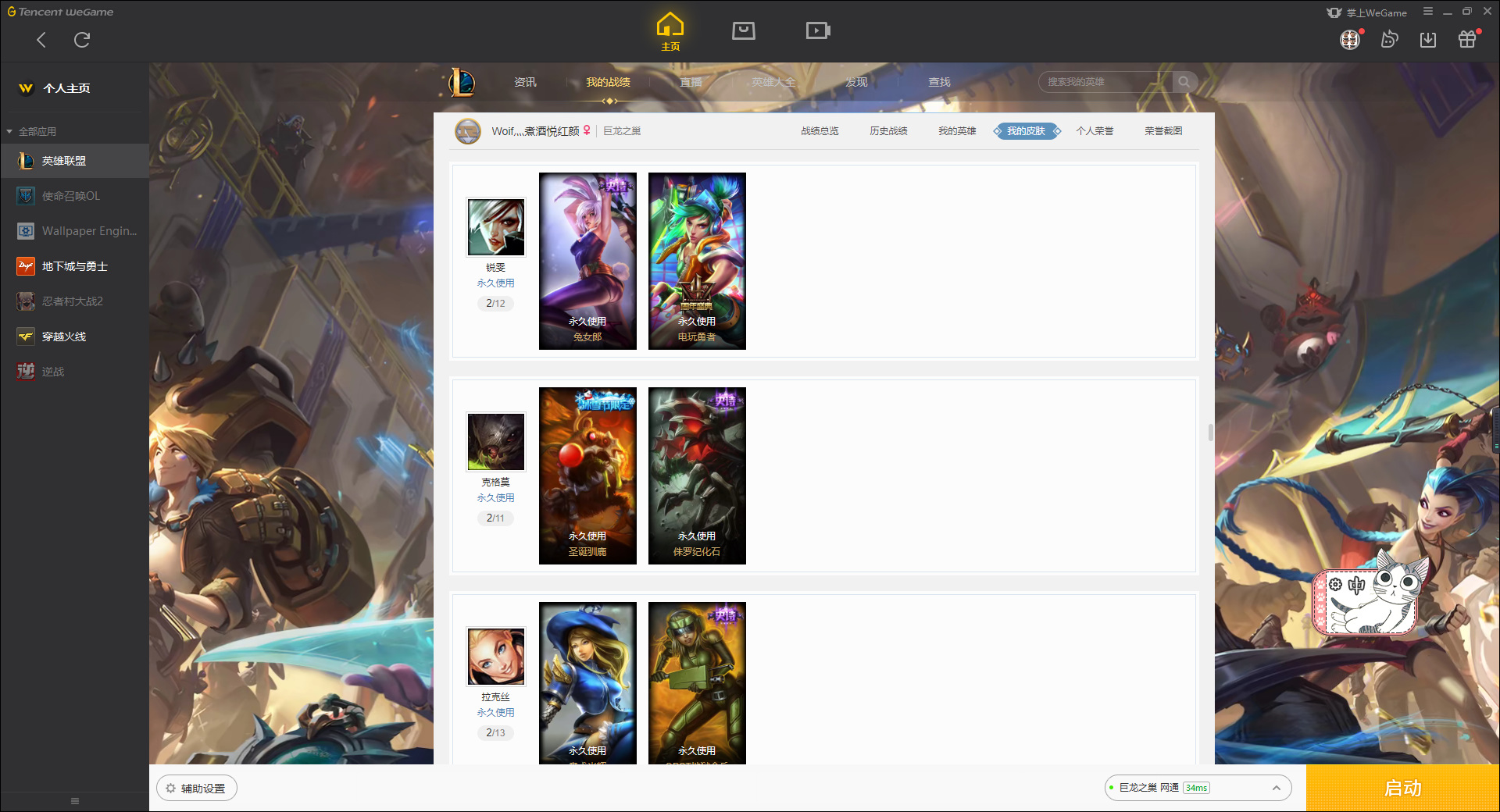The width and height of the screenshot is (1500, 812).
Task: Open the download manager icon
Action: pyautogui.click(x=1428, y=40)
